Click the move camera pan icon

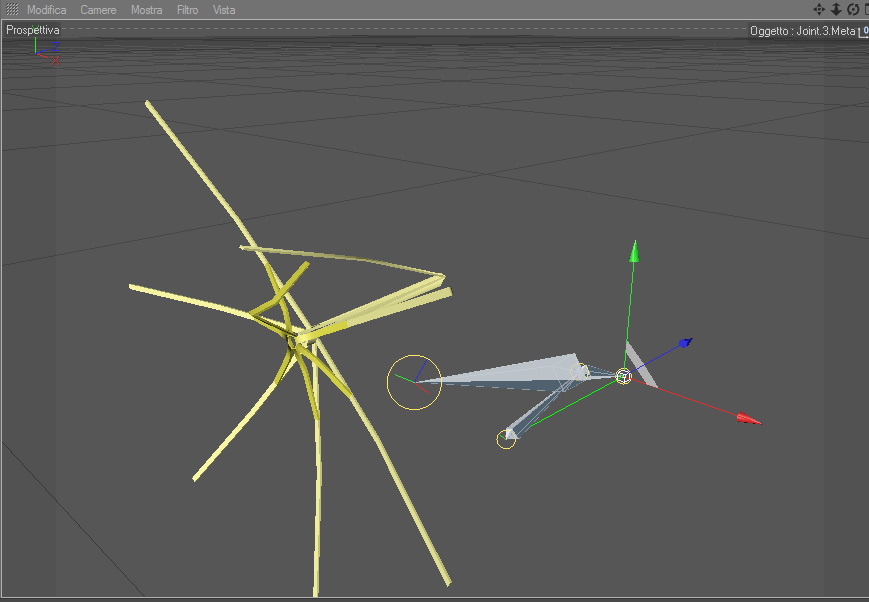(x=819, y=9)
